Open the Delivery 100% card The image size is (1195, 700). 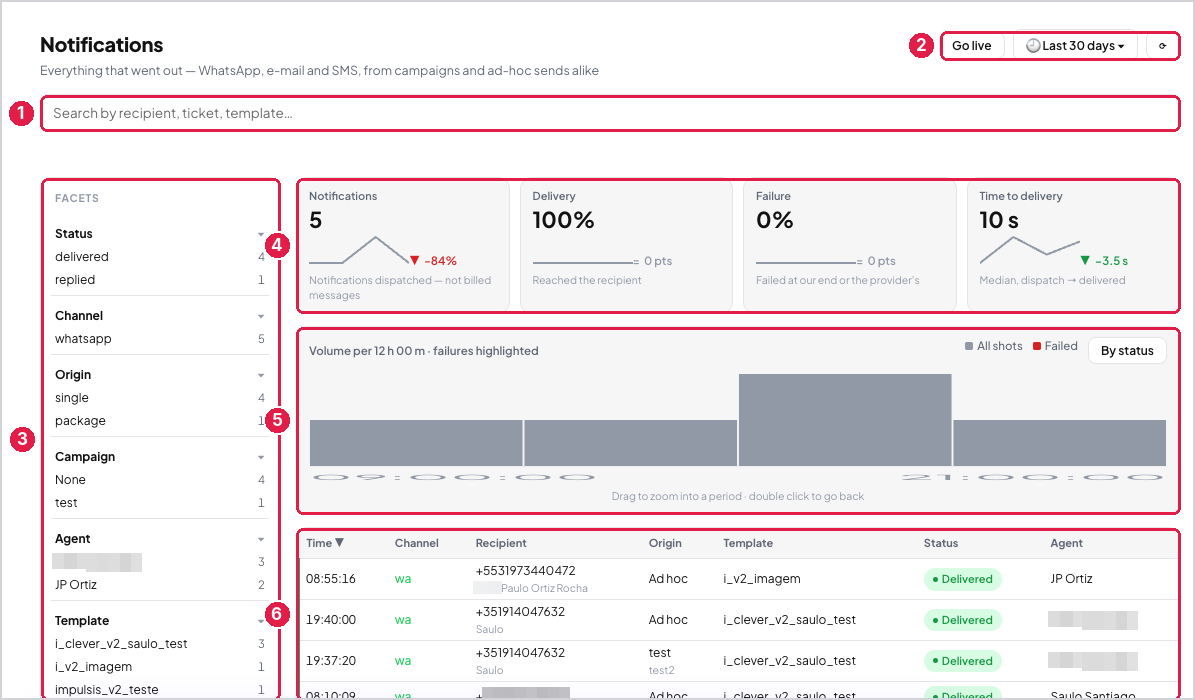coord(626,246)
